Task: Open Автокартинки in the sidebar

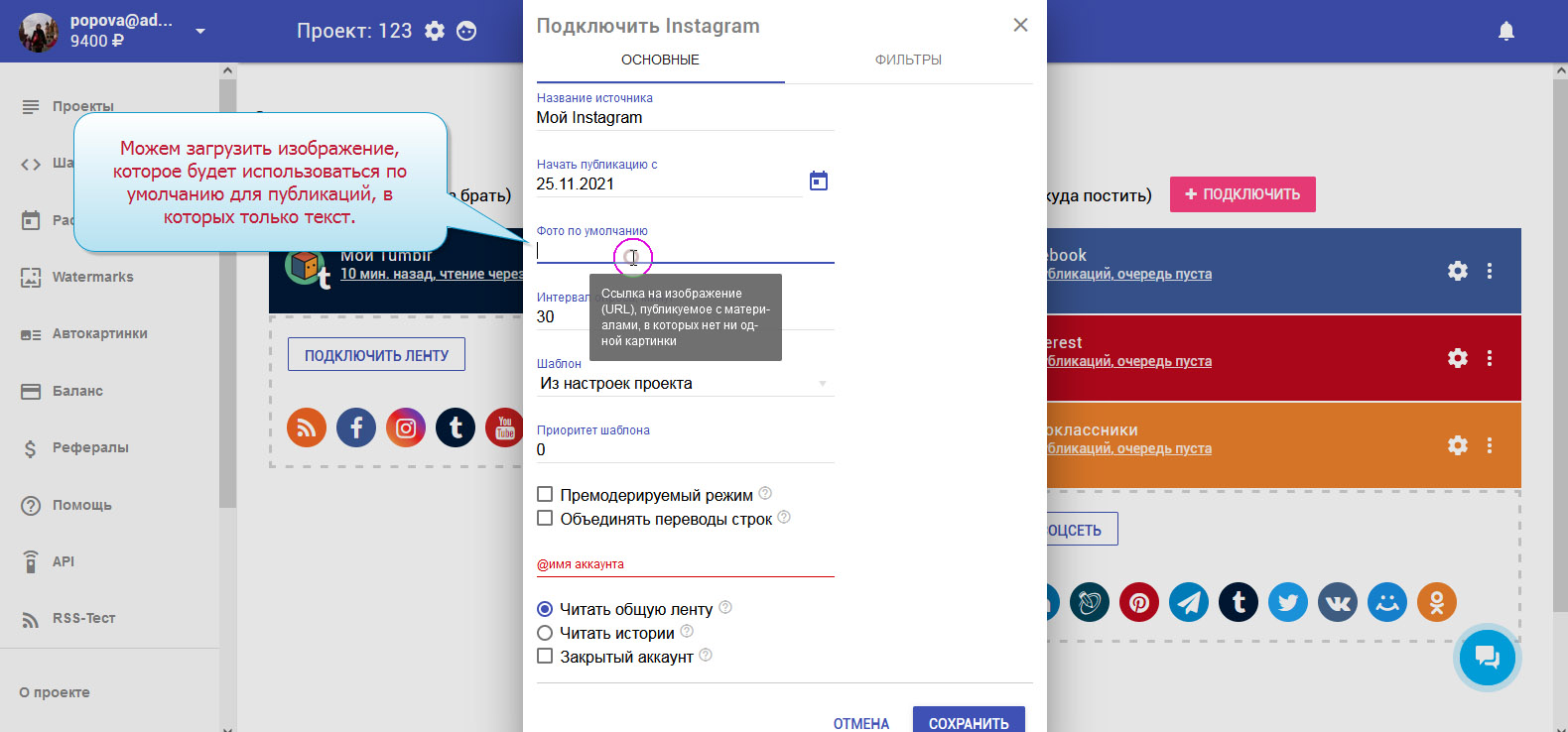Action: pyautogui.click(x=99, y=334)
